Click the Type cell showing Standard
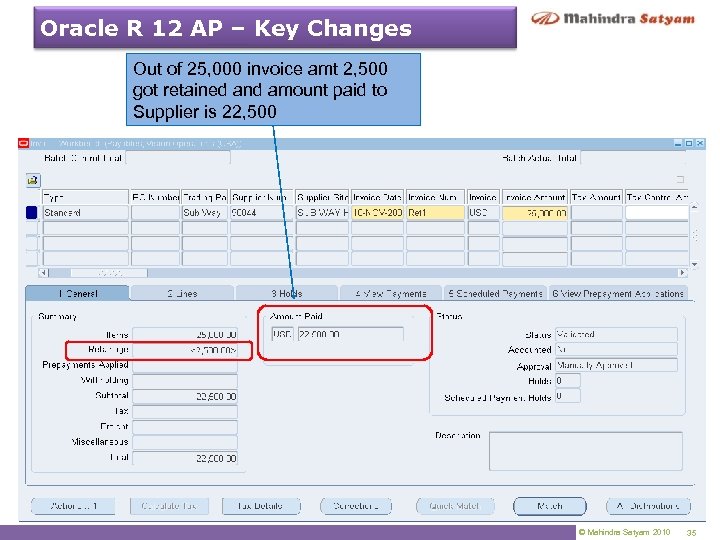This screenshot has width=720, height=540. point(85,213)
